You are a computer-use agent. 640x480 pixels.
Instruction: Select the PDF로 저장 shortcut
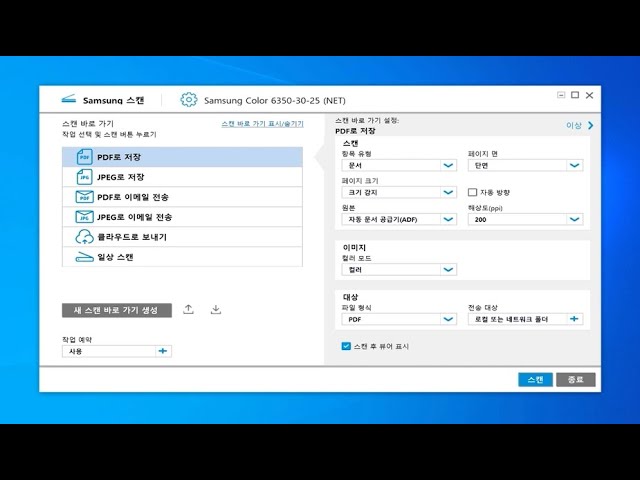click(182, 157)
